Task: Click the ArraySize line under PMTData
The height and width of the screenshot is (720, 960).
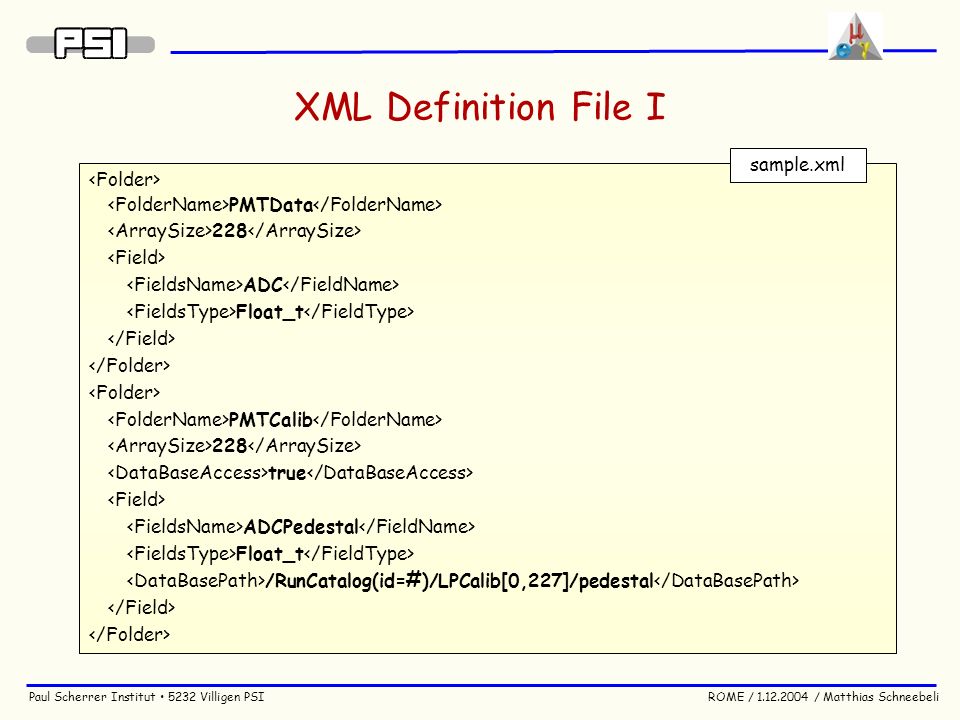Action: (x=234, y=231)
